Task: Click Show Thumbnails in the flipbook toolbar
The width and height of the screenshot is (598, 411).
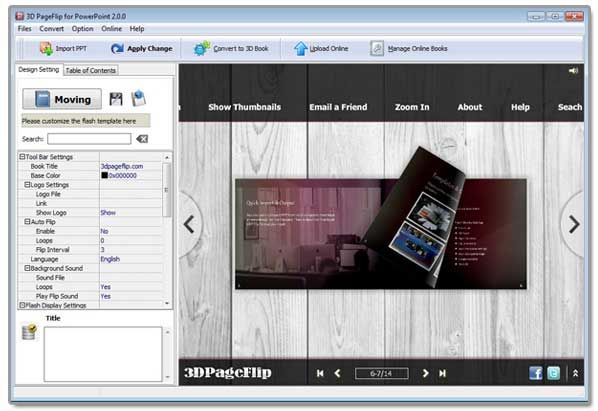Action: click(x=244, y=107)
